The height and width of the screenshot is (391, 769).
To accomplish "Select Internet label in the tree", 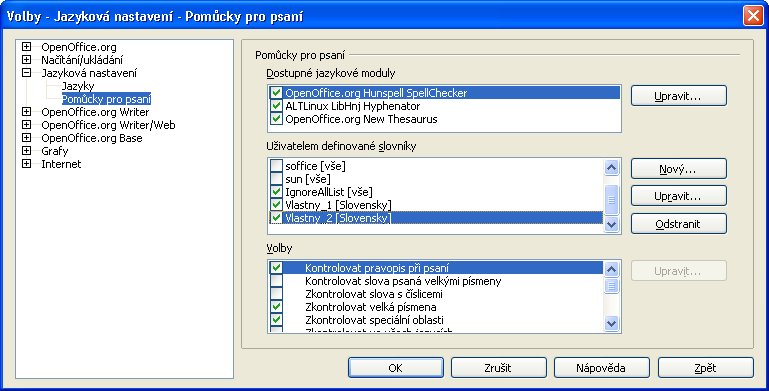I will pyautogui.click(x=61, y=164).
